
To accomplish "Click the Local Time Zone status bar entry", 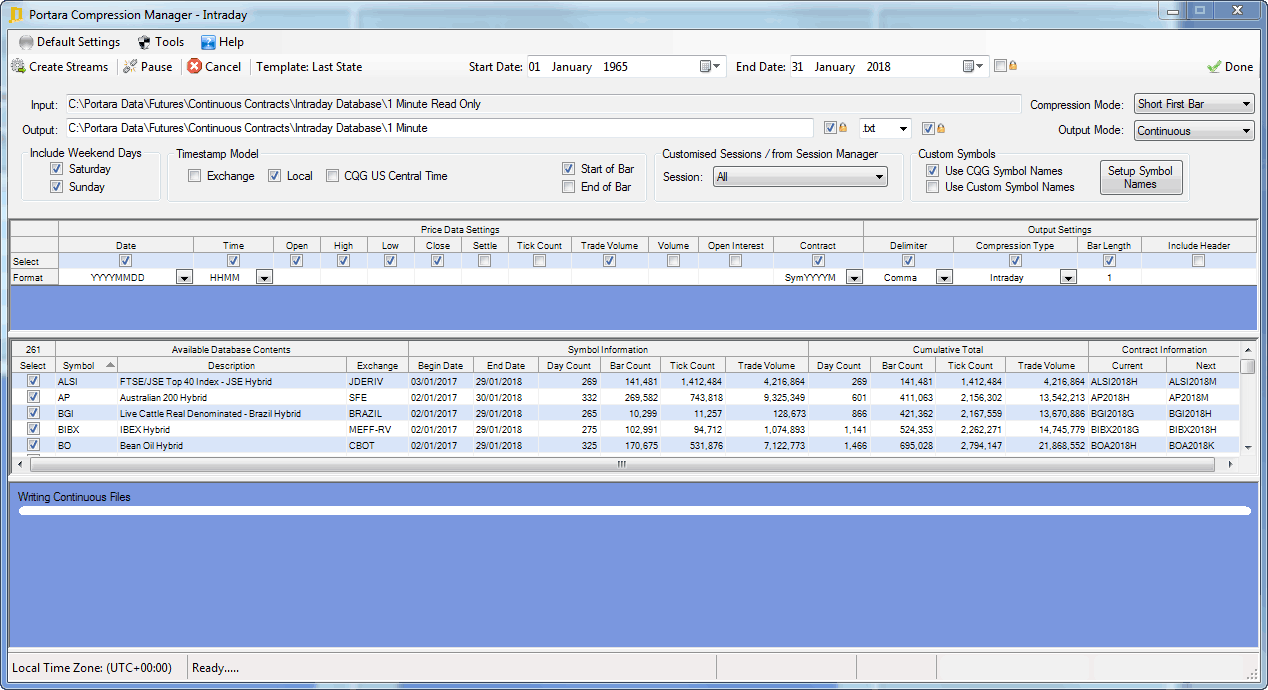I will (92, 668).
